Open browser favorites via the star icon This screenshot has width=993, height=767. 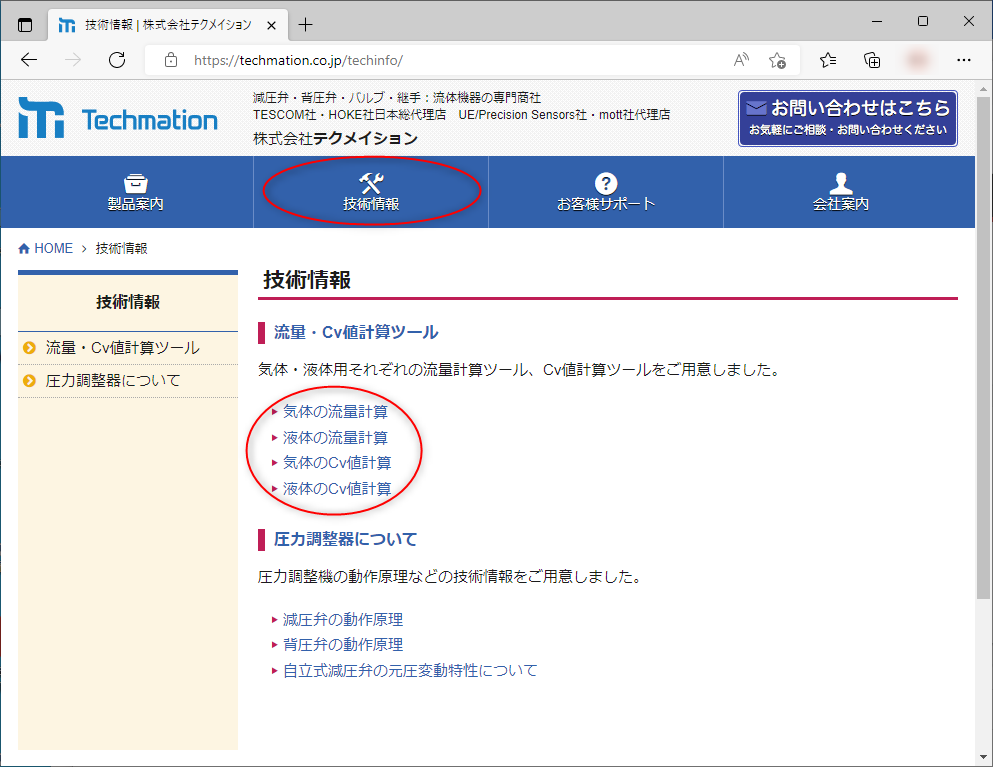(x=826, y=60)
